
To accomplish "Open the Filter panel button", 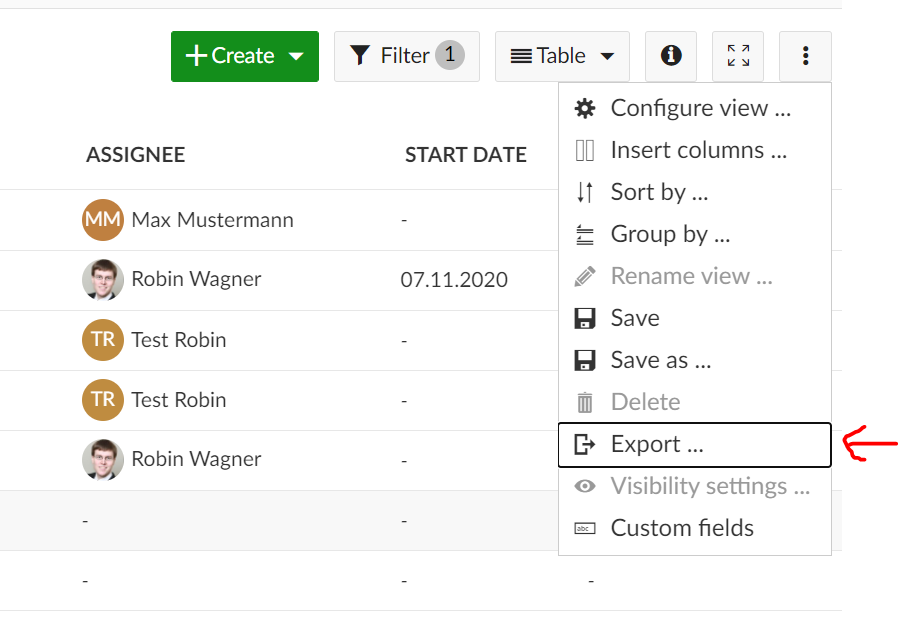I will (x=406, y=56).
